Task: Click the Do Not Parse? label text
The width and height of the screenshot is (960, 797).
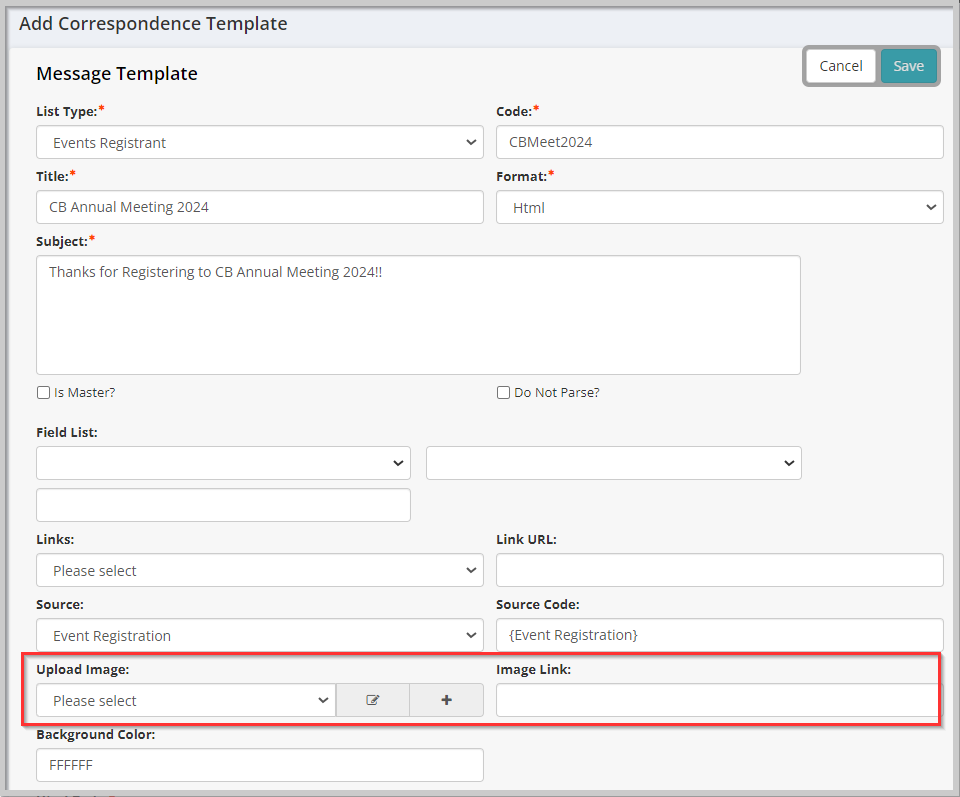Action: pyautogui.click(x=557, y=392)
